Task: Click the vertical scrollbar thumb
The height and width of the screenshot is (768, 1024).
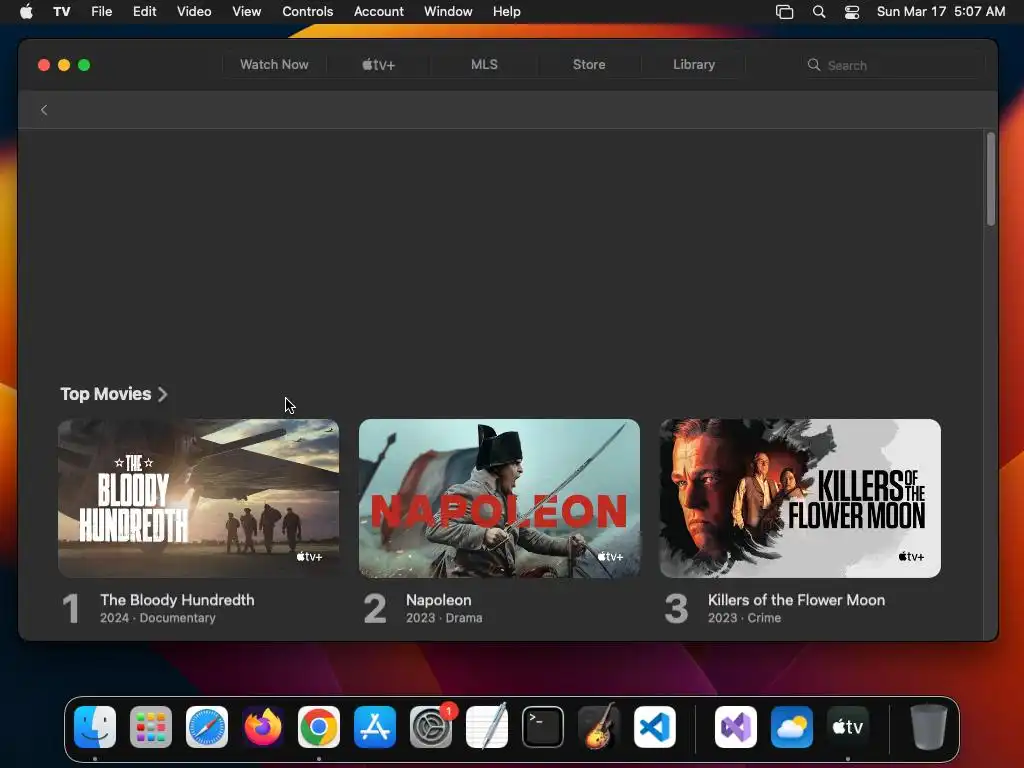Action: tap(991, 179)
